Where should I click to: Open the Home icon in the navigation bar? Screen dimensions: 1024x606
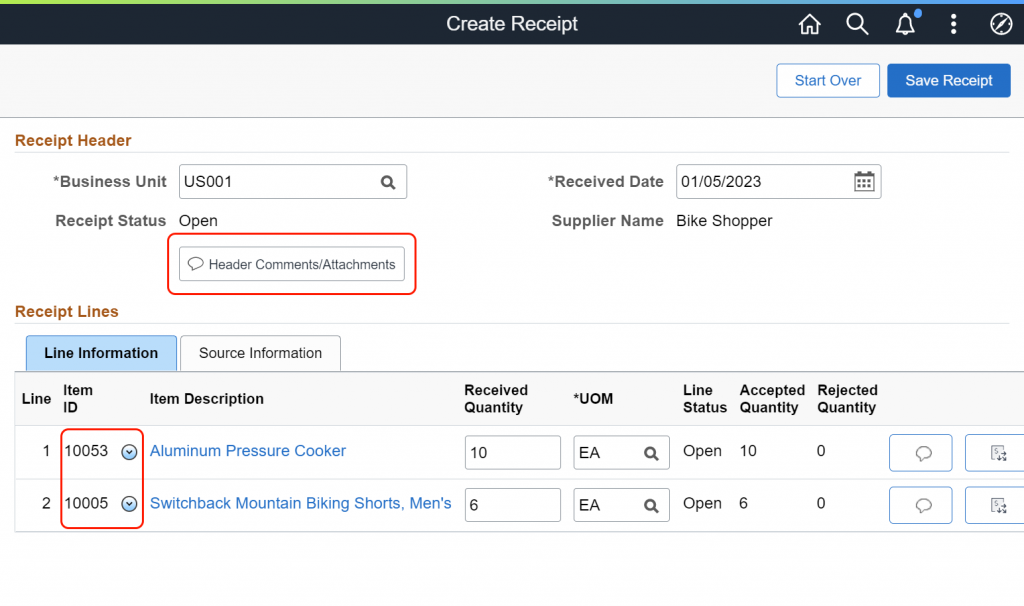(810, 23)
